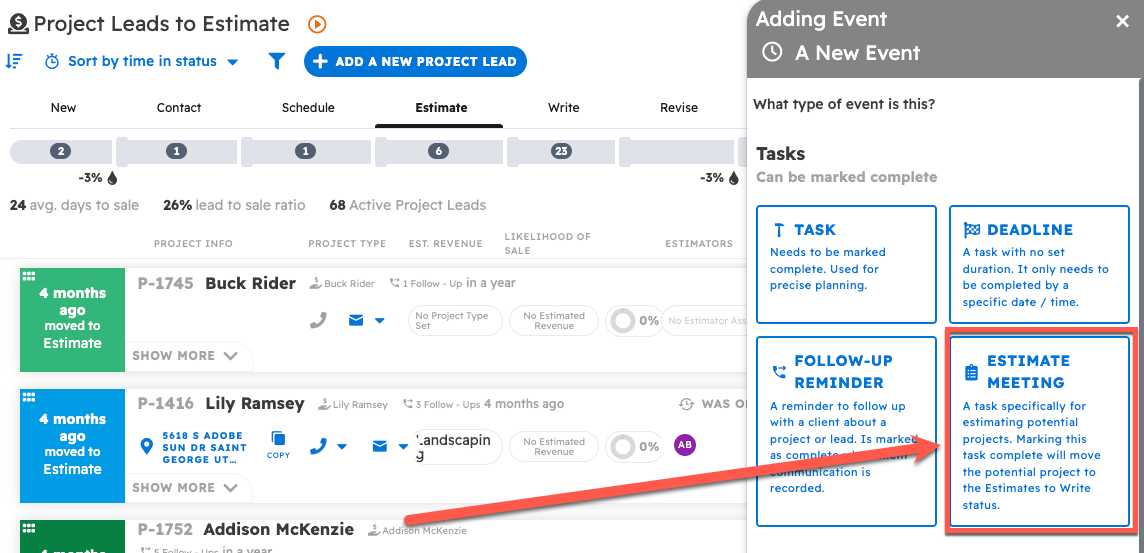
Task: Switch to the Write tab
Action: [x=563, y=107]
